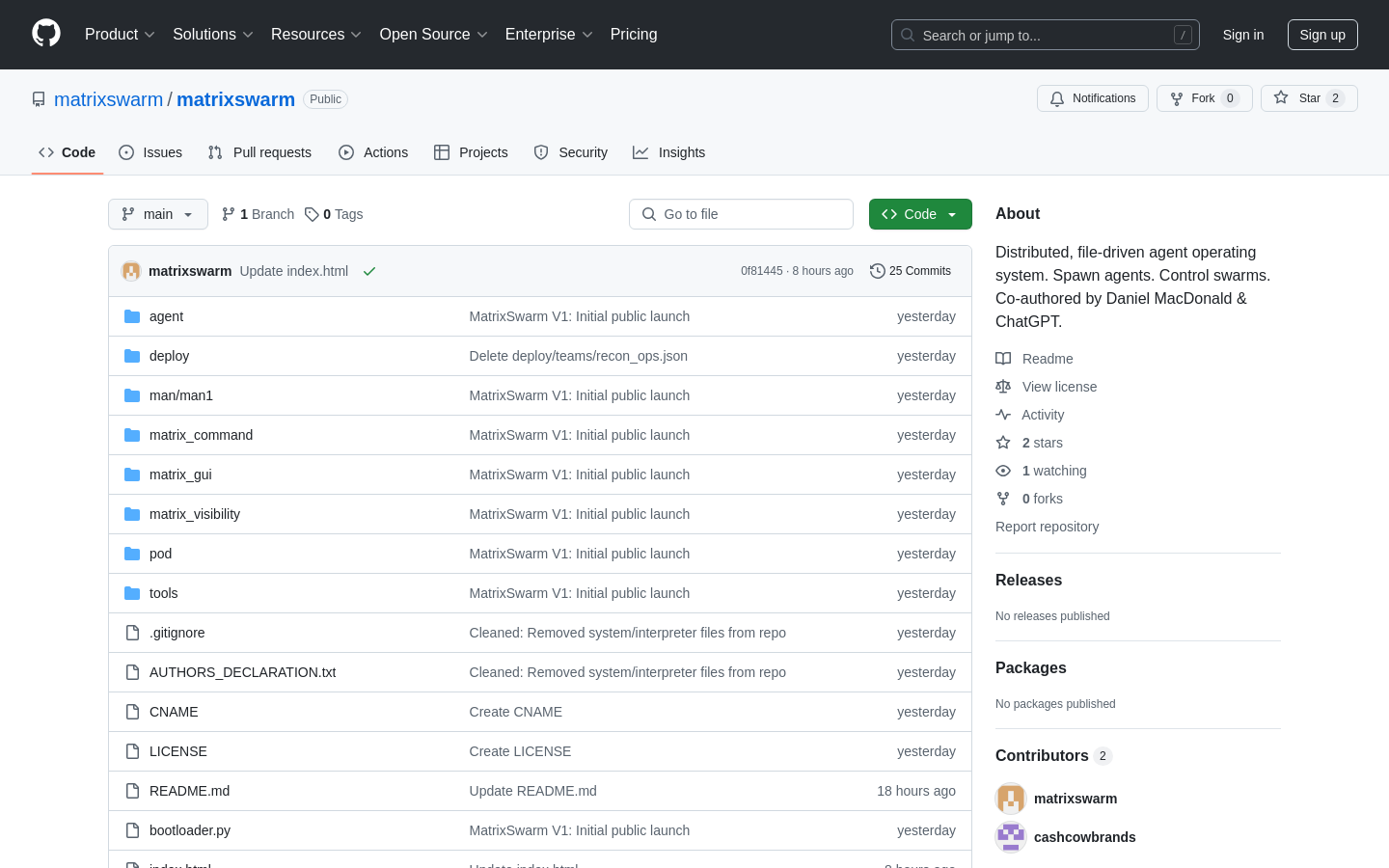Expand the Resources menu
This screenshot has width=1389, height=868.
(x=316, y=34)
